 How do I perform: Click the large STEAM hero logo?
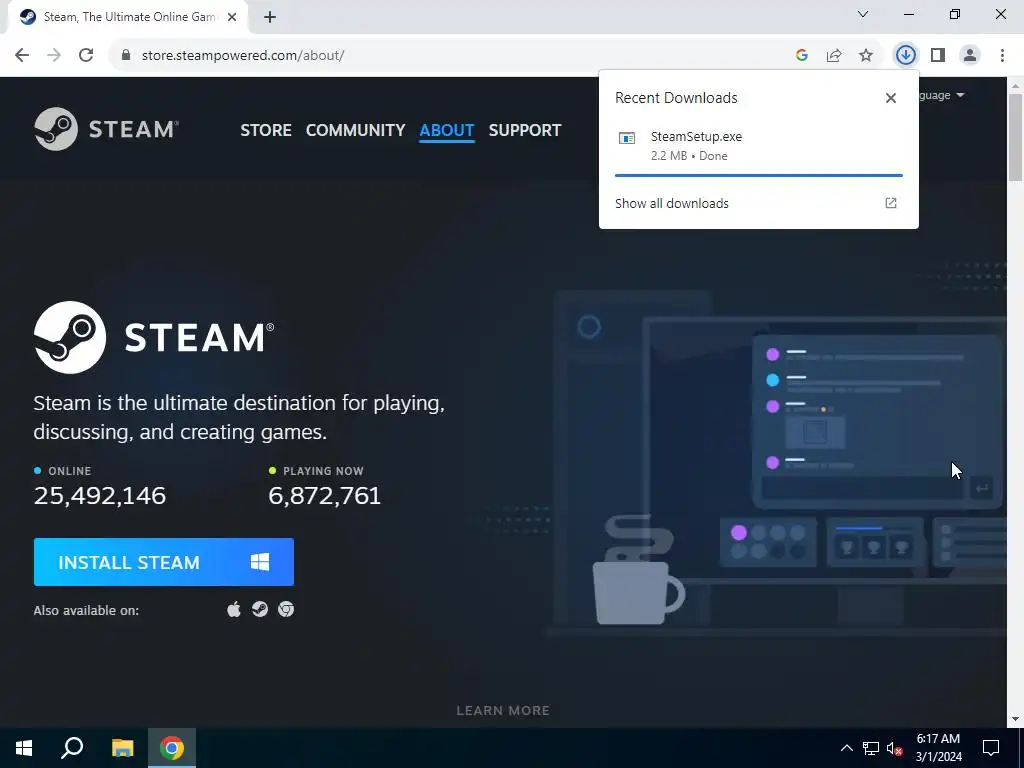tap(154, 338)
